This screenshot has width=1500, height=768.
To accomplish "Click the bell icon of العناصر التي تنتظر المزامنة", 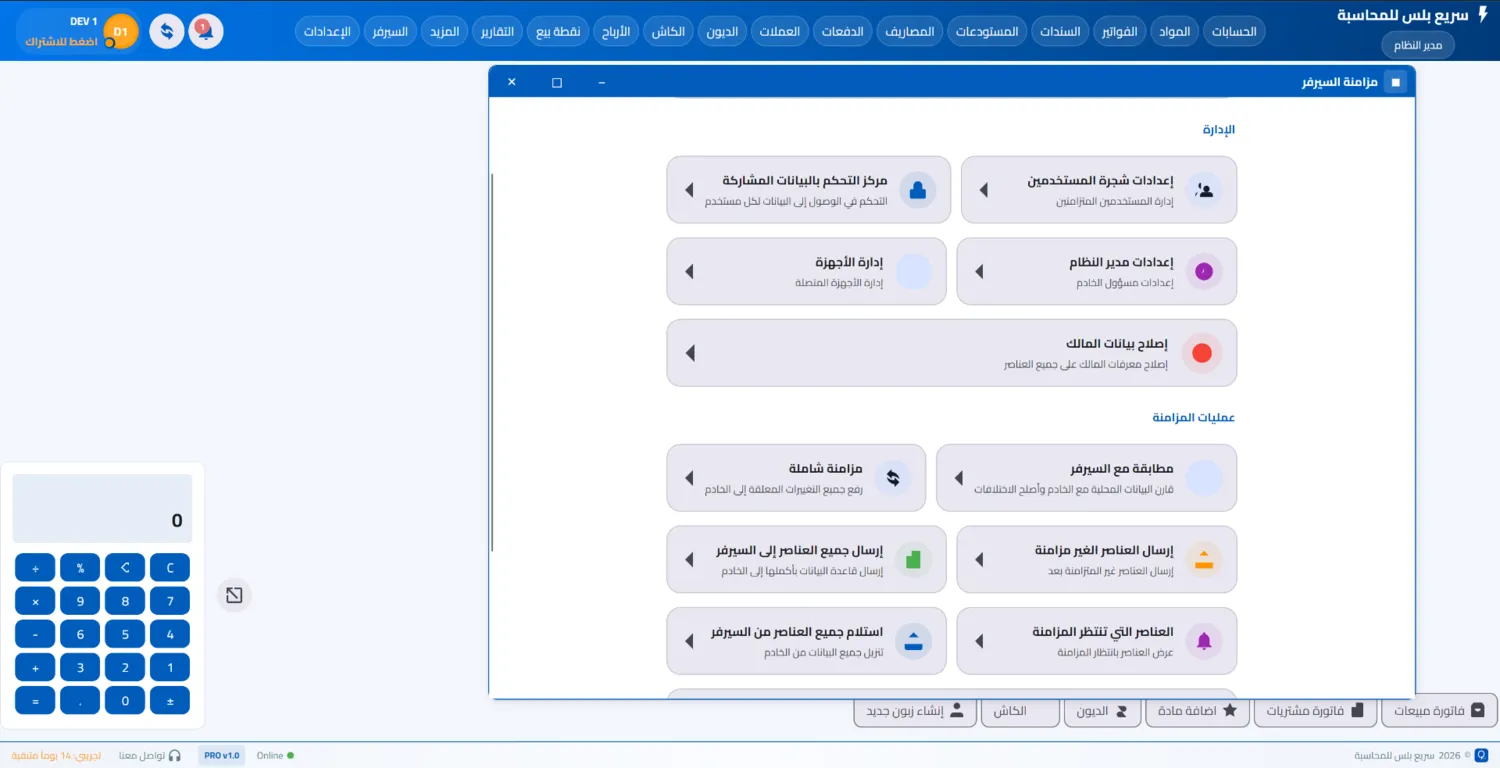I will pyautogui.click(x=1204, y=641).
